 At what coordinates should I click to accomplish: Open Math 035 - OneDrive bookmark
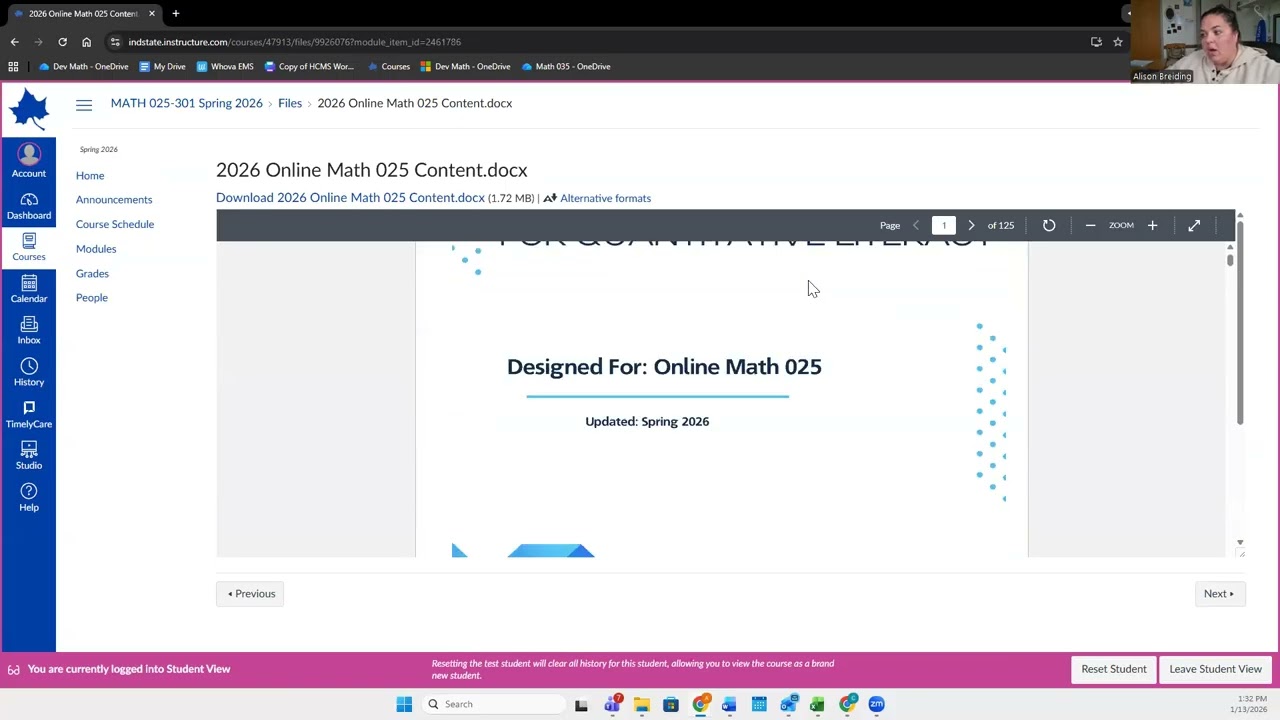click(x=566, y=67)
